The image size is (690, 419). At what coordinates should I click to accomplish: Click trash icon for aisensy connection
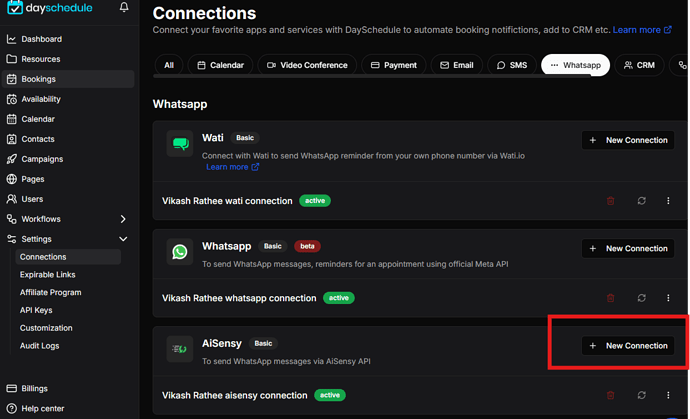pos(611,395)
